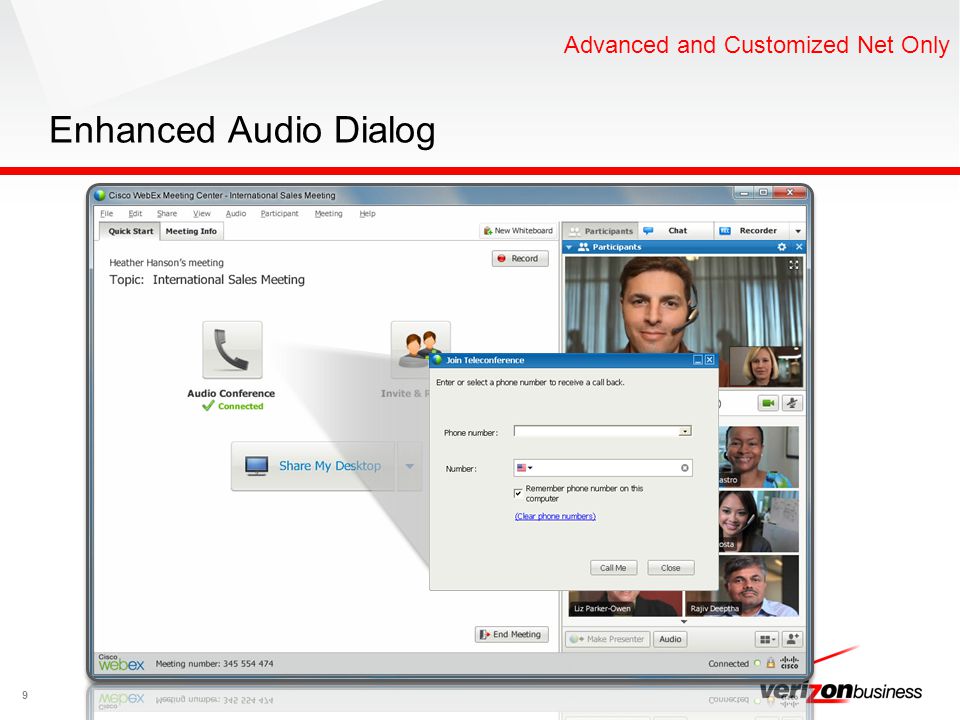Click the End Meeting button

511,634
